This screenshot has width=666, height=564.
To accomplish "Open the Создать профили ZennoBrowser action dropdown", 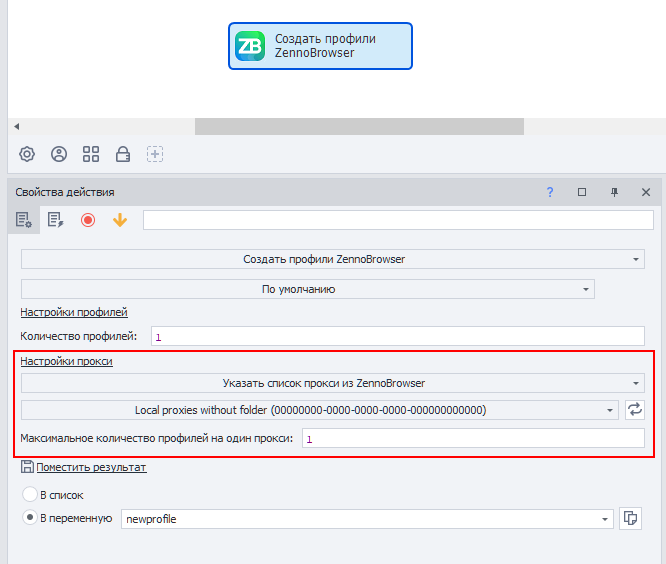I will tap(333, 259).
